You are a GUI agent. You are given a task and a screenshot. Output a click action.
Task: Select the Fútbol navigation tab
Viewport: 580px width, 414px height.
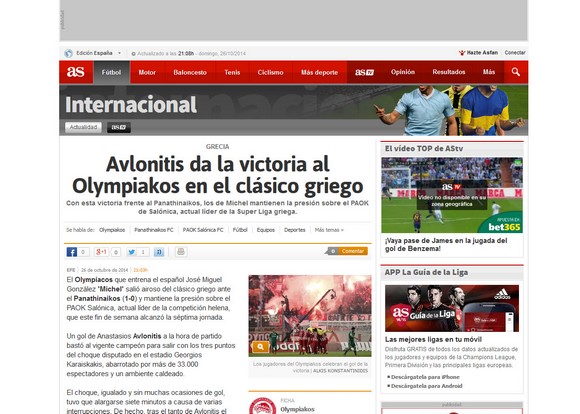(111, 72)
